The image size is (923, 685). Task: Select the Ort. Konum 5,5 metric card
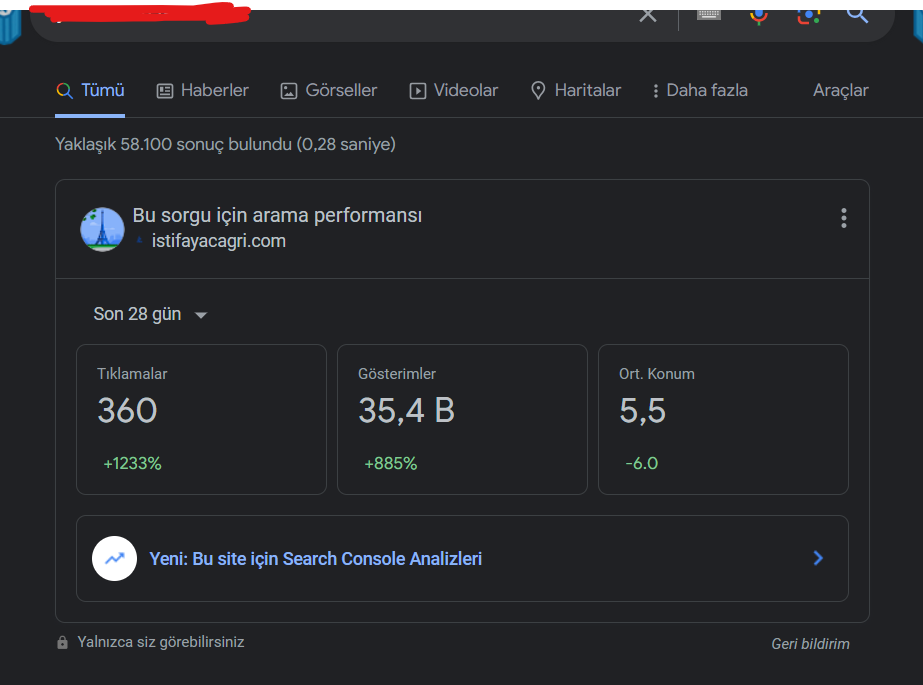(x=723, y=419)
